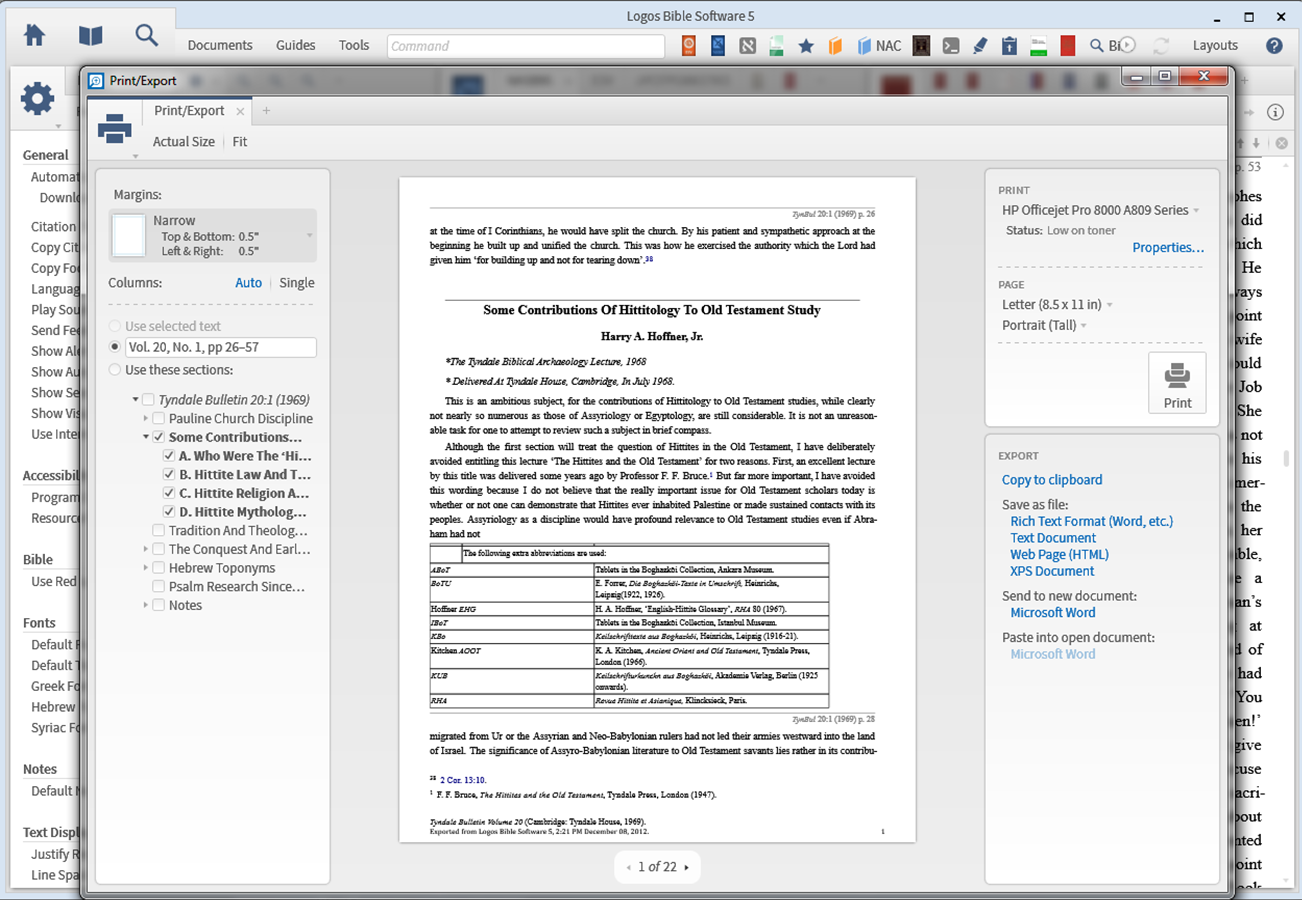This screenshot has width=1302, height=900.
Task: Open the Portrait orientation dropdown
Action: tap(1044, 325)
